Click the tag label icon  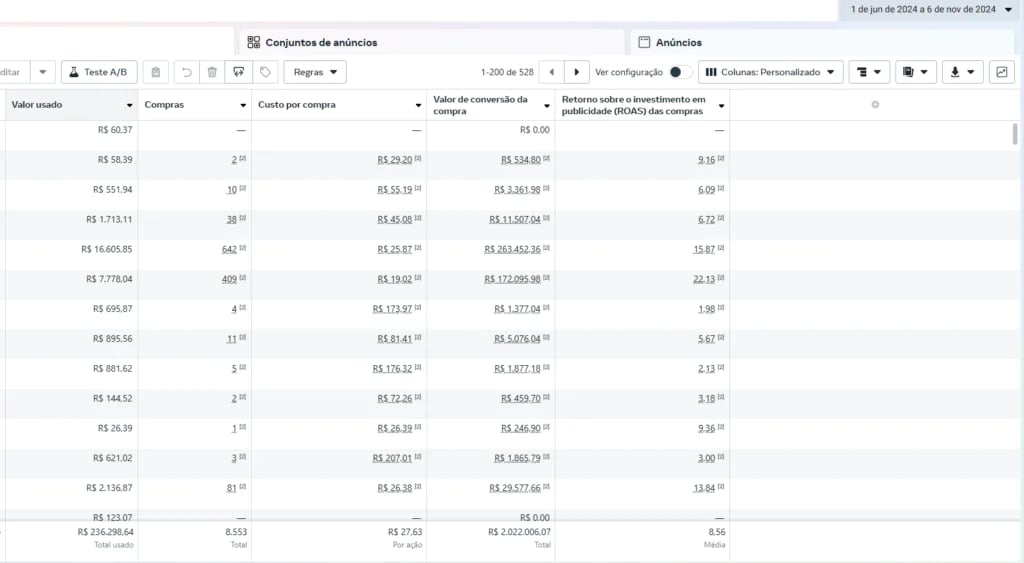(265, 72)
